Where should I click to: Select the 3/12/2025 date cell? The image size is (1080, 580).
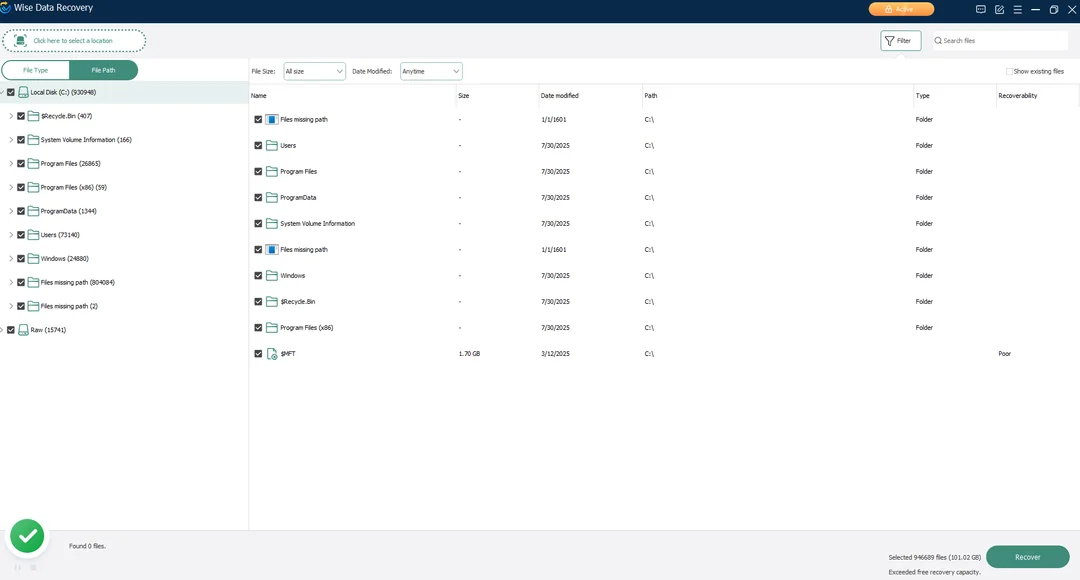(555, 353)
